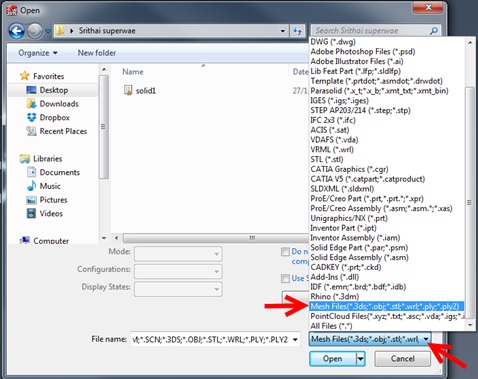
Task: Choose Rhino (*.3dm) file type
Action: [x=335, y=297]
